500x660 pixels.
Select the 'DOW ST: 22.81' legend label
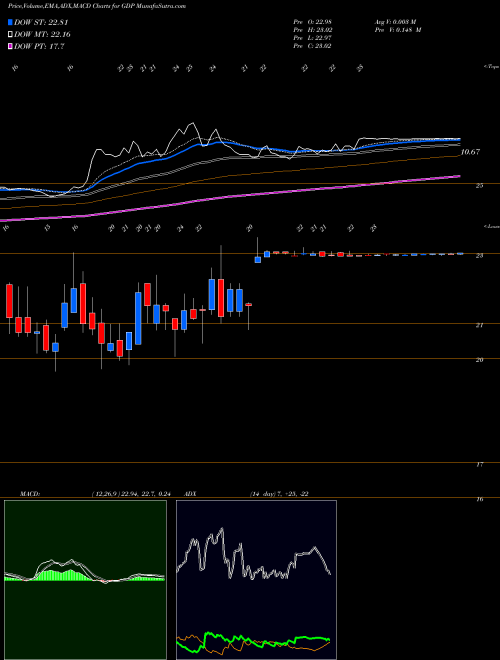tap(41, 22)
